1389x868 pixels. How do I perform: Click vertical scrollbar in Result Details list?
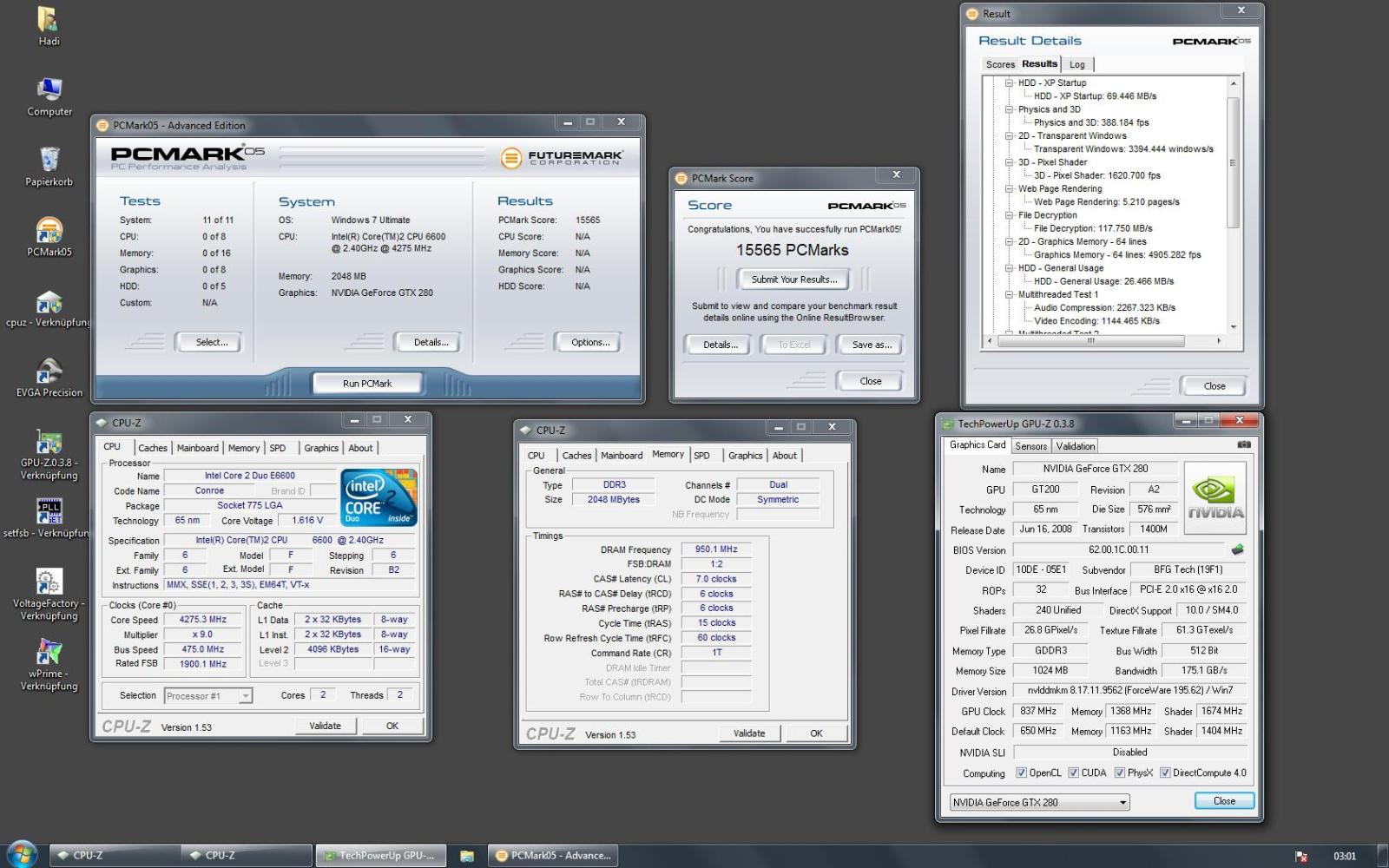tap(1233, 162)
